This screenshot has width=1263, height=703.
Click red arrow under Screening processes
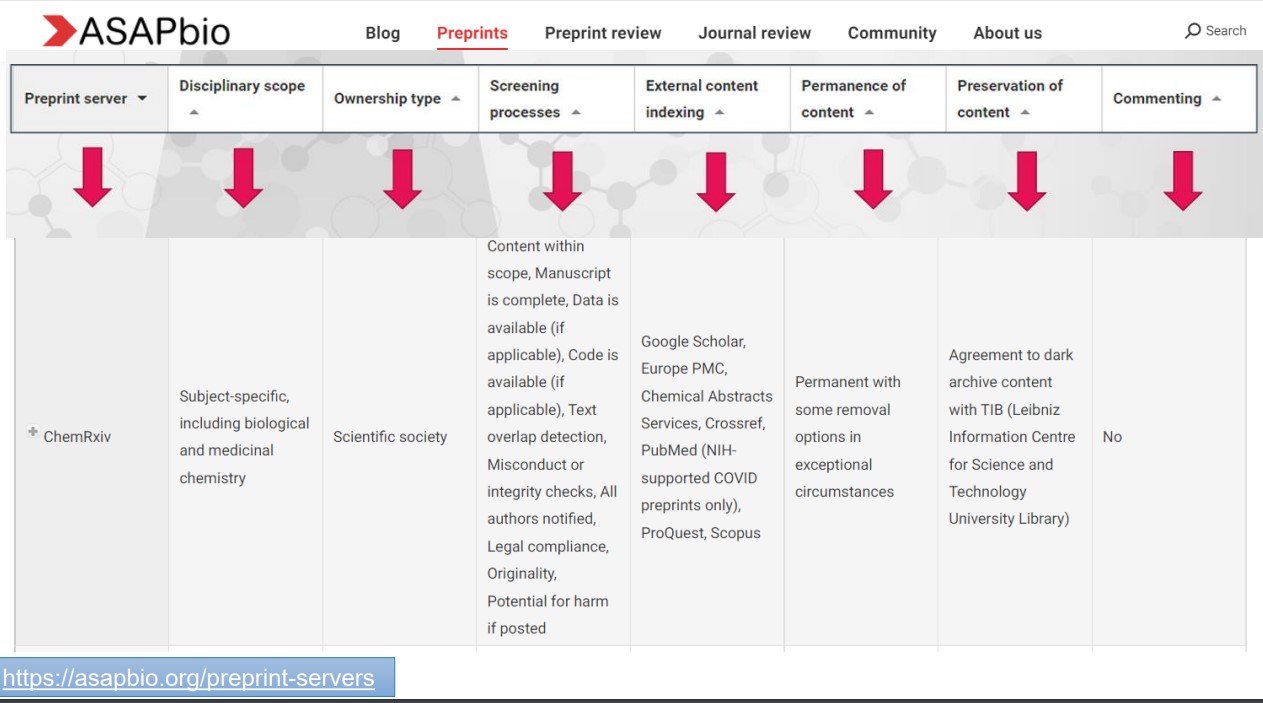click(x=562, y=180)
